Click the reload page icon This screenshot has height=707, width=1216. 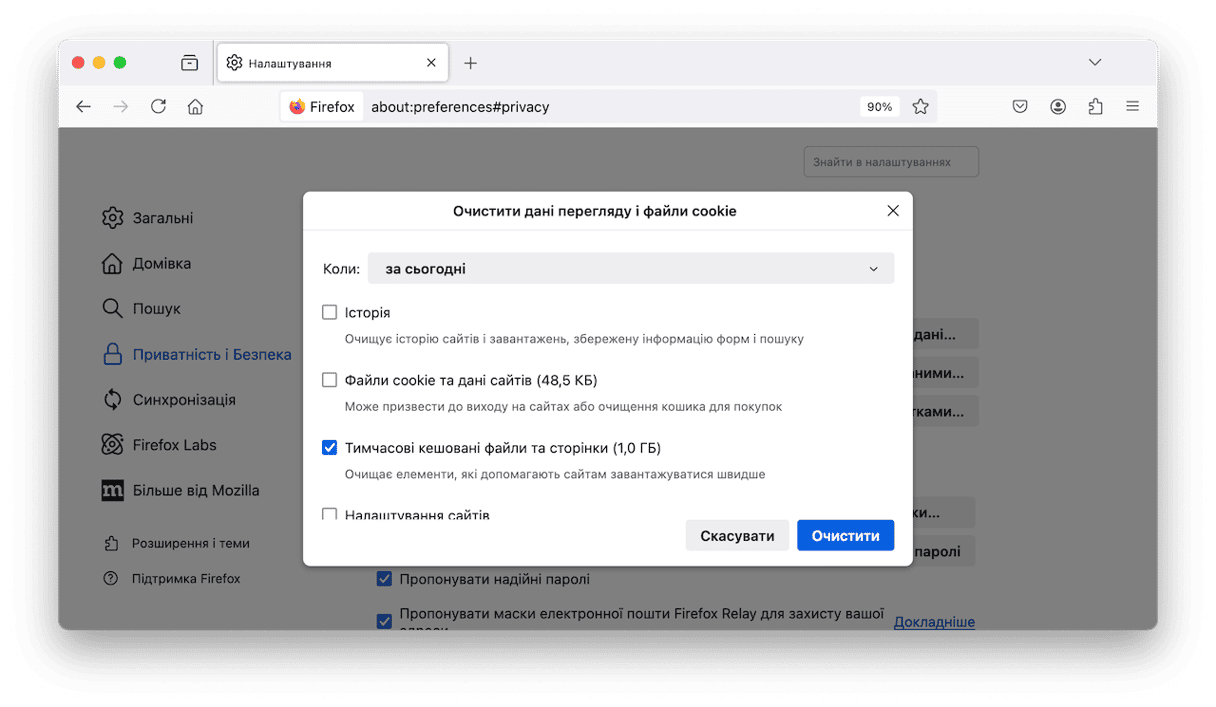158,106
